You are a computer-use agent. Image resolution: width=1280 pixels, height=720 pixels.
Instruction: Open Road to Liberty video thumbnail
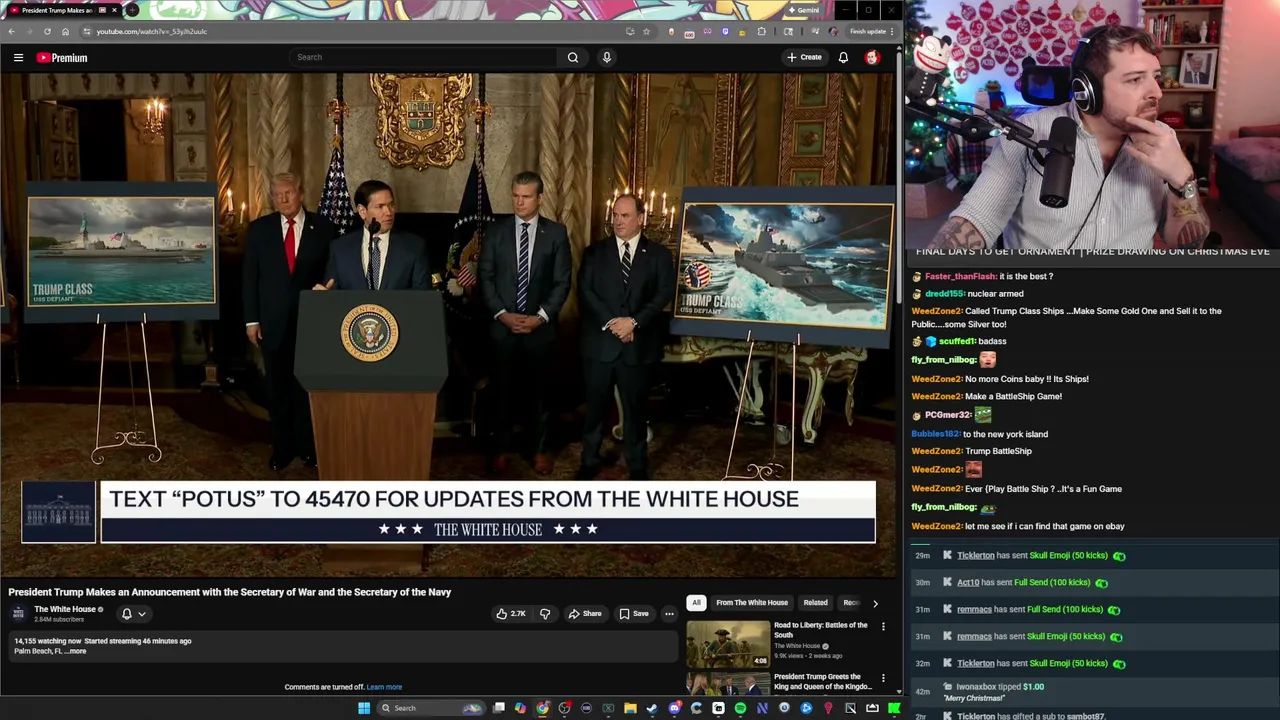(x=728, y=643)
